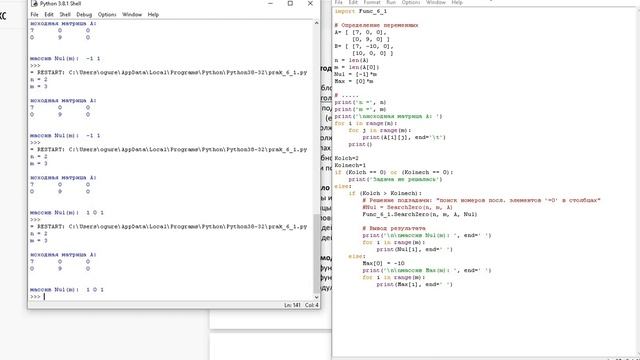
Task: Click the print('n =', n) line
Action: pos(360,102)
